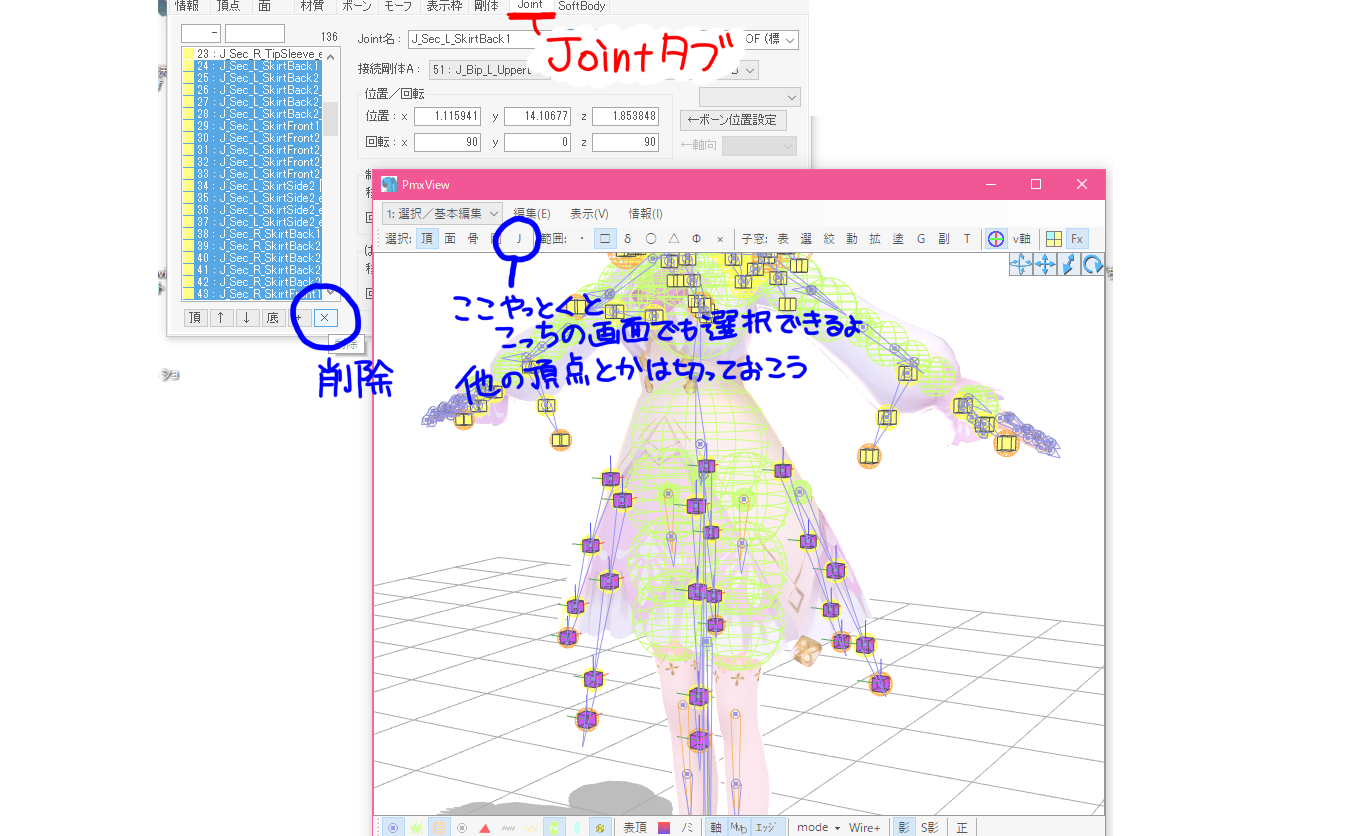Delete selected joints with × button
This screenshot has height=836, width=1350.
326,318
